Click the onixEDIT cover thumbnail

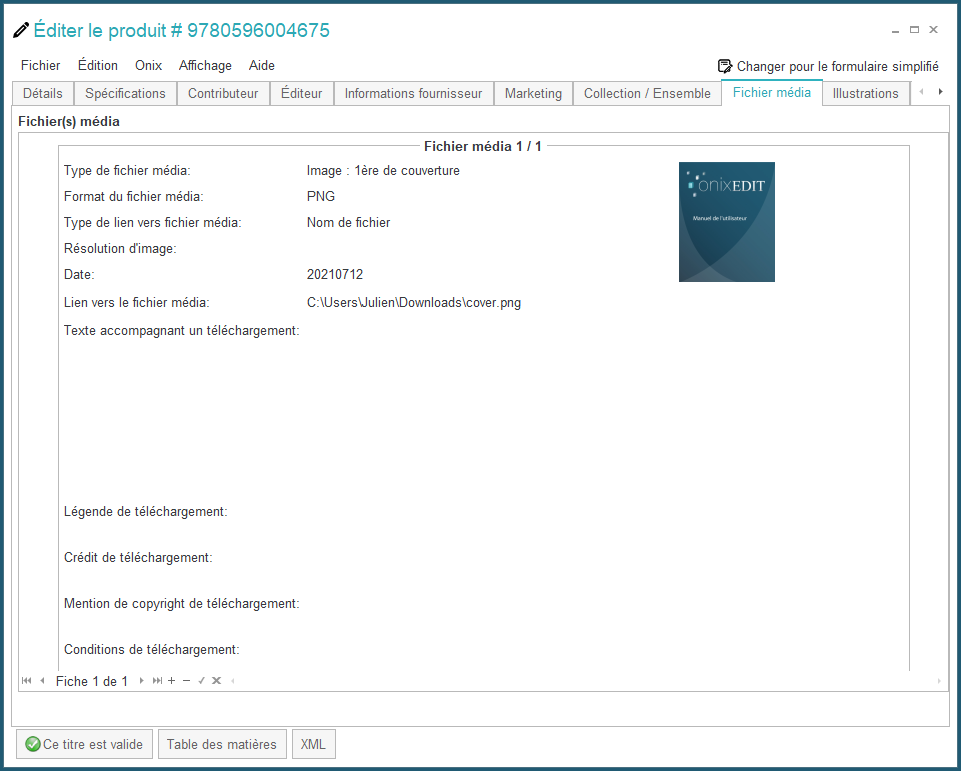coord(727,222)
